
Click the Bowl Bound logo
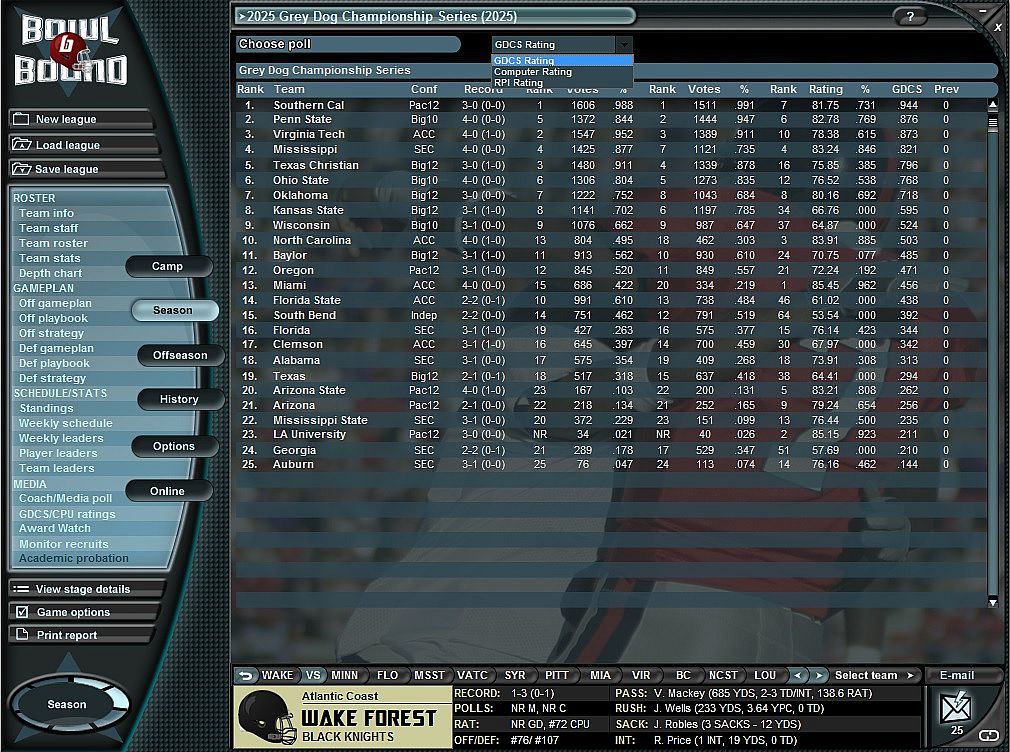70,50
